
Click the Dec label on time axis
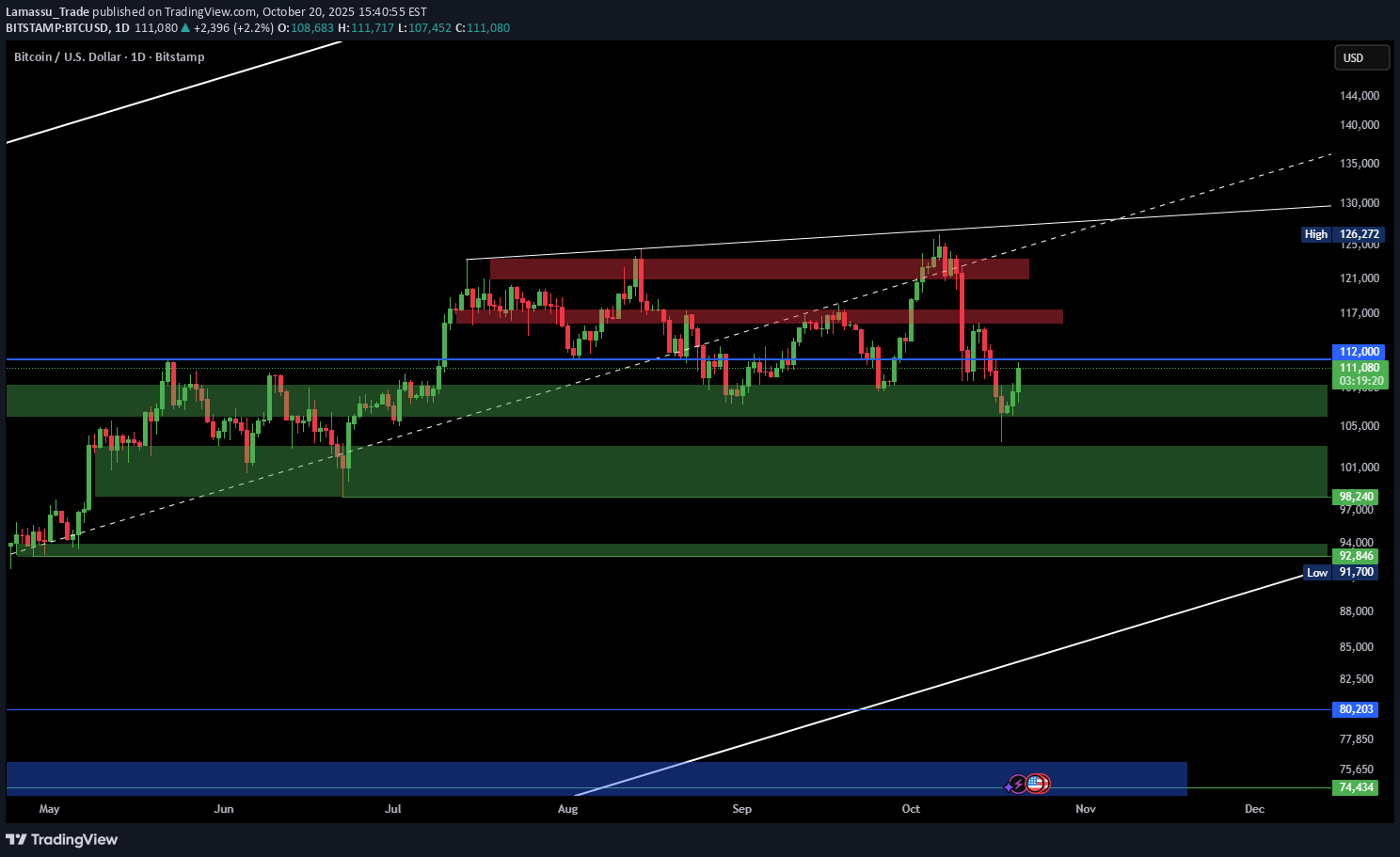pyautogui.click(x=1254, y=809)
